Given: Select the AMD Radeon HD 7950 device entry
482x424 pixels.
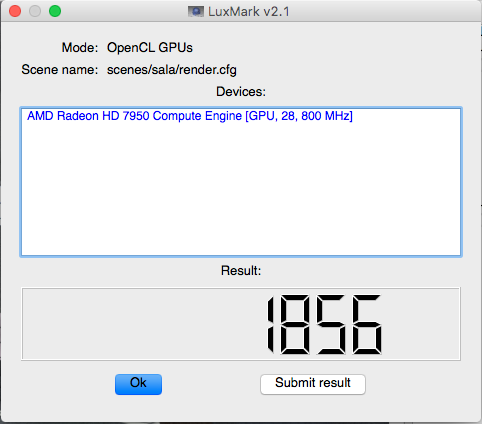Looking at the screenshot, I should (x=190, y=116).
